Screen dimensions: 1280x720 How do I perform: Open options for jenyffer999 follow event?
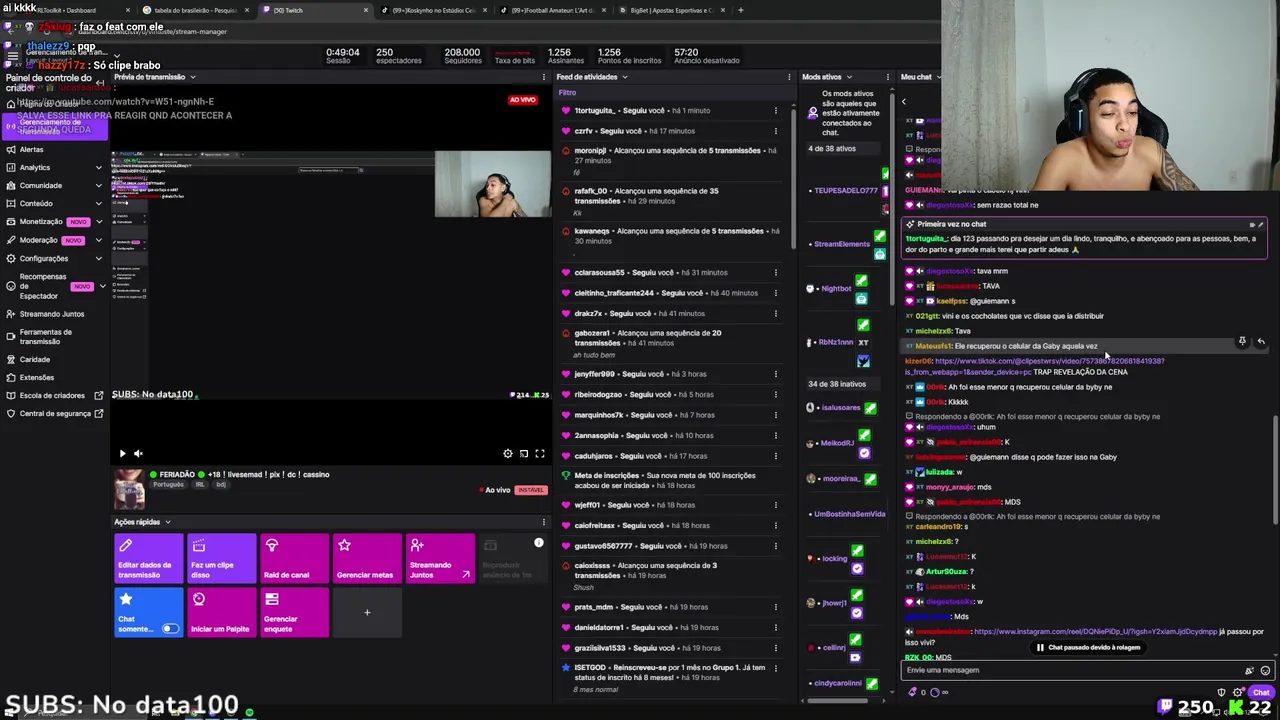[x=775, y=374]
